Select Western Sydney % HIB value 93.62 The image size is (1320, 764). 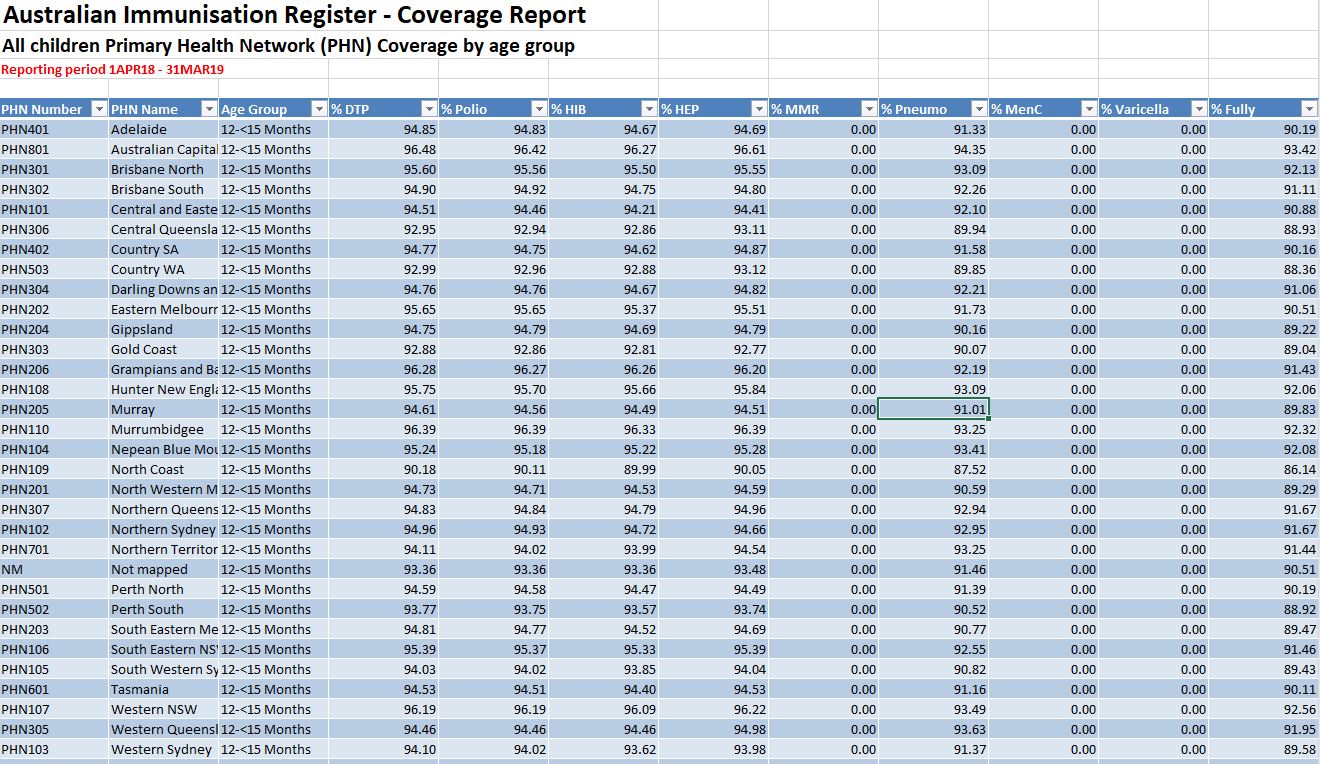[x=603, y=749]
